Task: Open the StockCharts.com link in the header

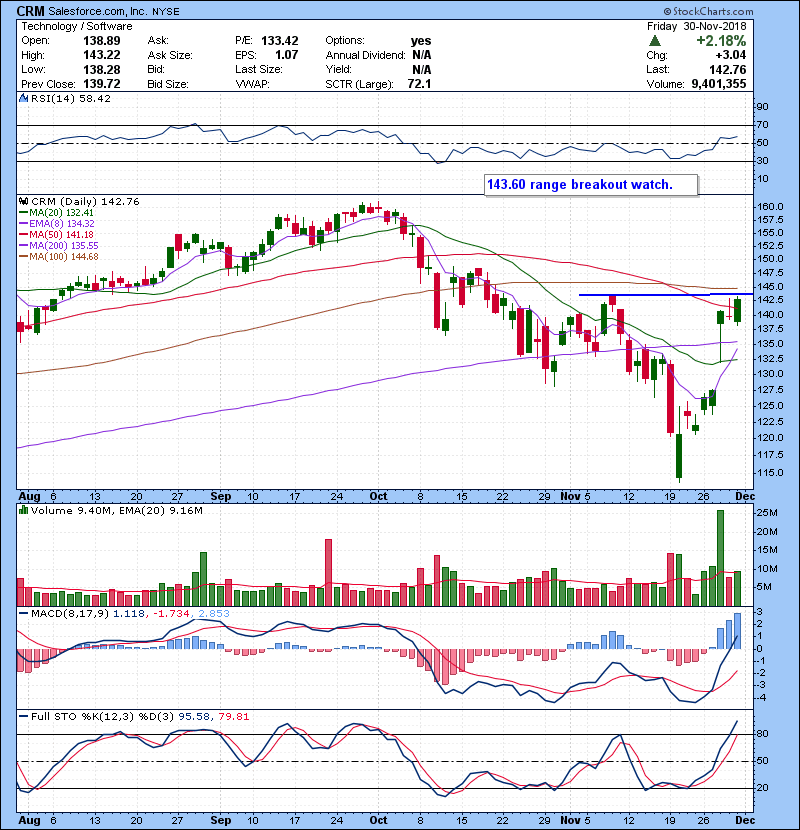Action: 708,11
